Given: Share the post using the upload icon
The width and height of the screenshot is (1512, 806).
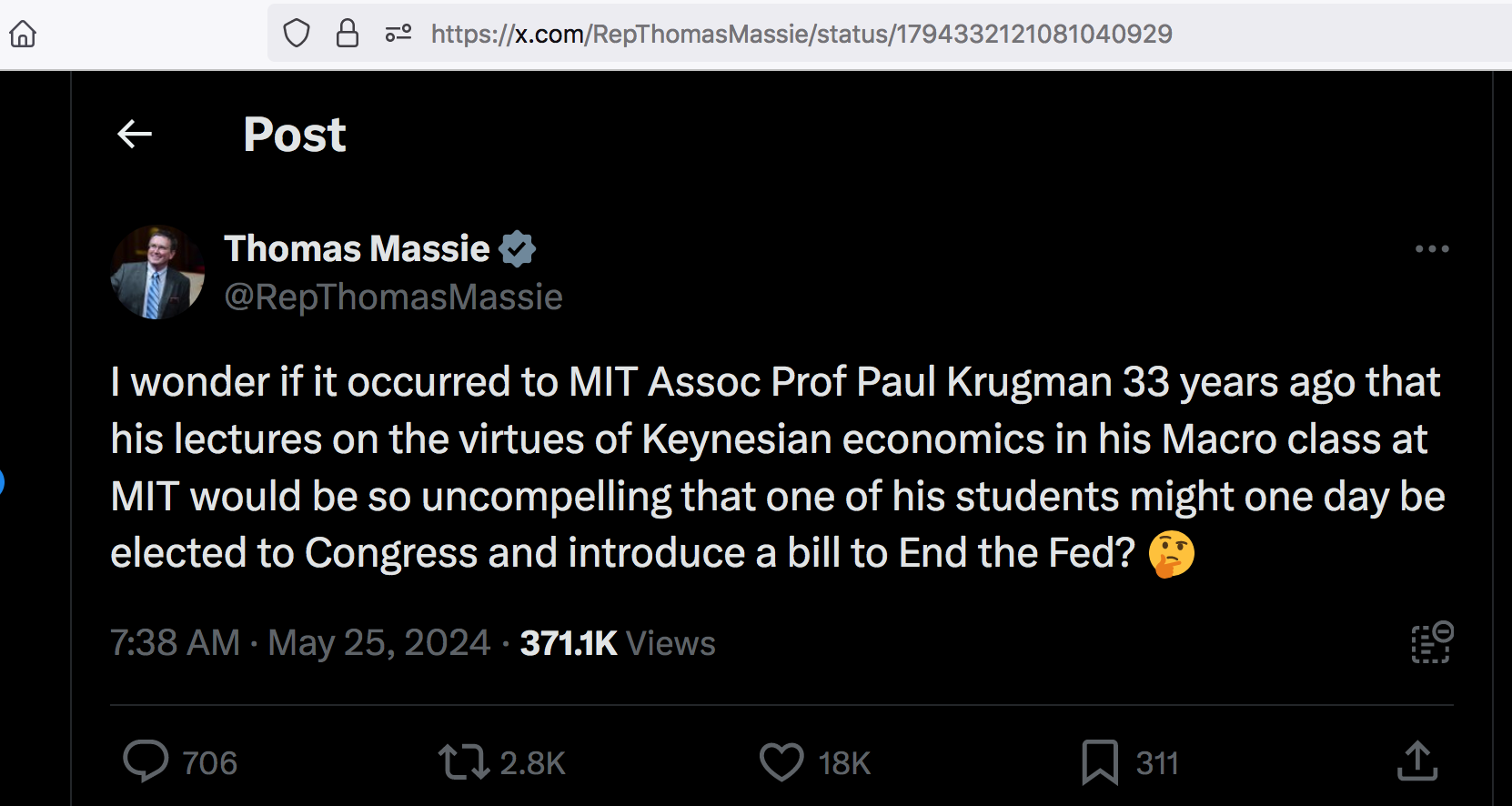Looking at the screenshot, I should (x=1416, y=761).
